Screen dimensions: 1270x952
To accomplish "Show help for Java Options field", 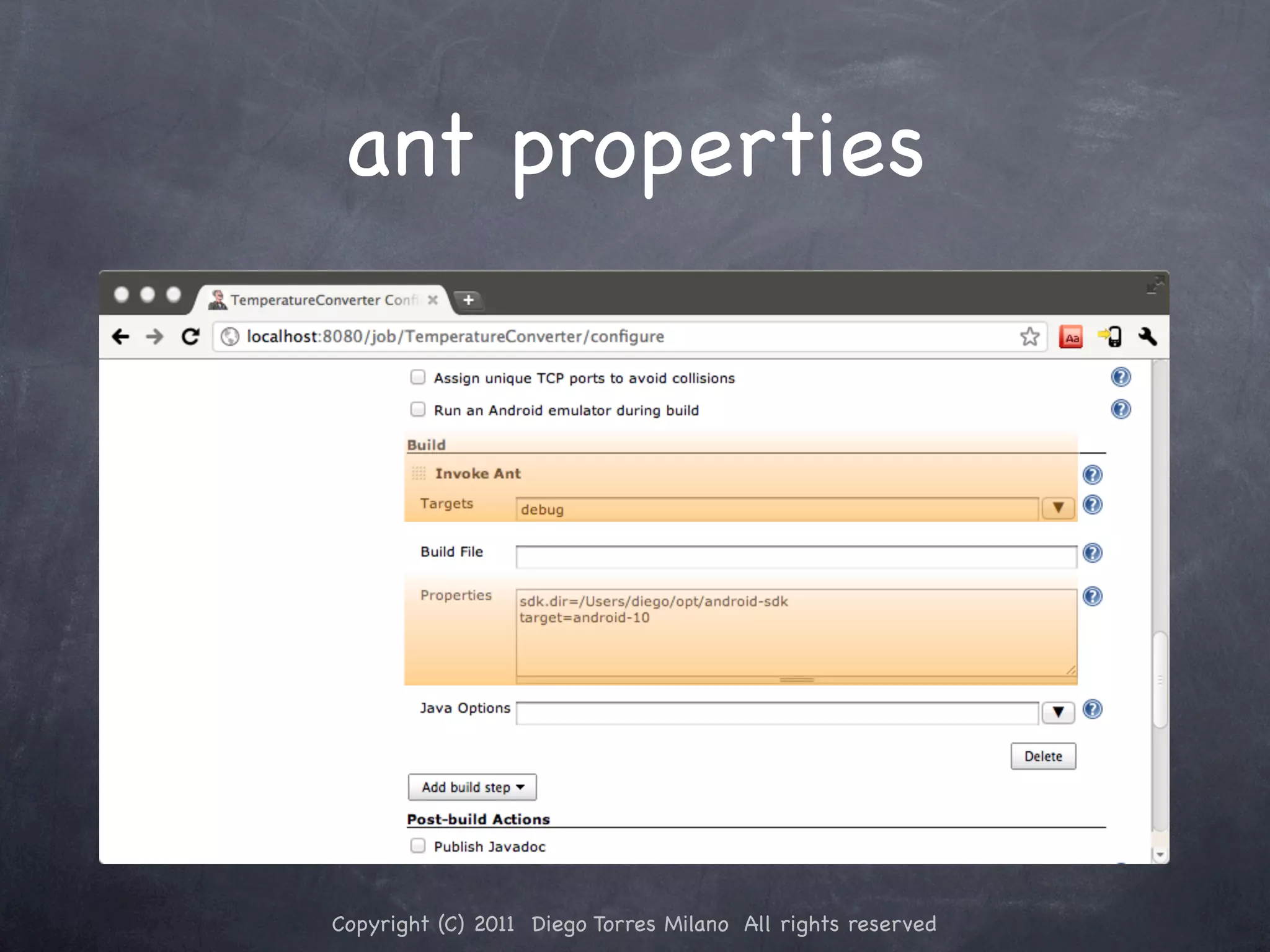I will [x=1092, y=709].
